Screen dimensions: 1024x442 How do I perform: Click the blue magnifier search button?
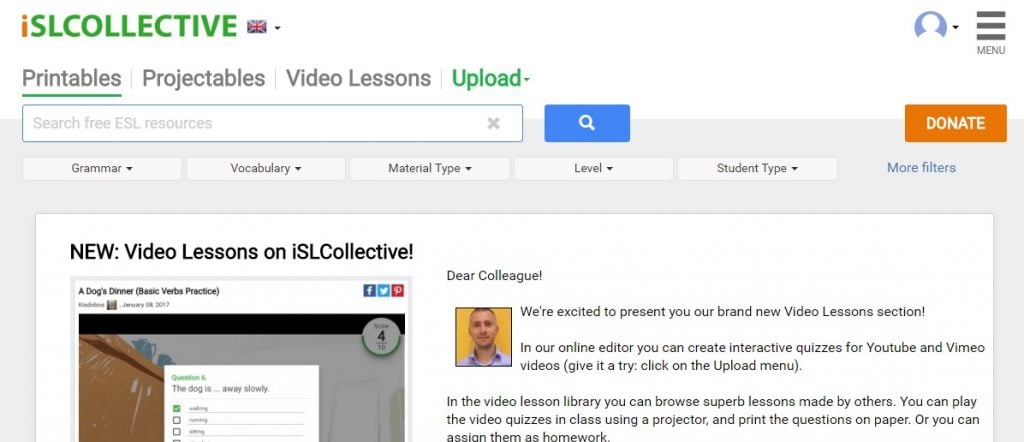click(x=587, y=123)
